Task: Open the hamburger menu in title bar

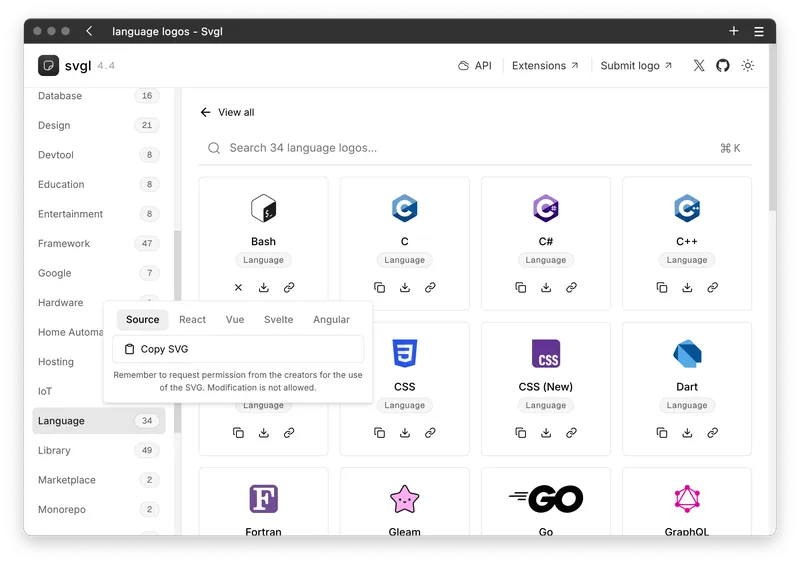Action: (x=759, y=32)
